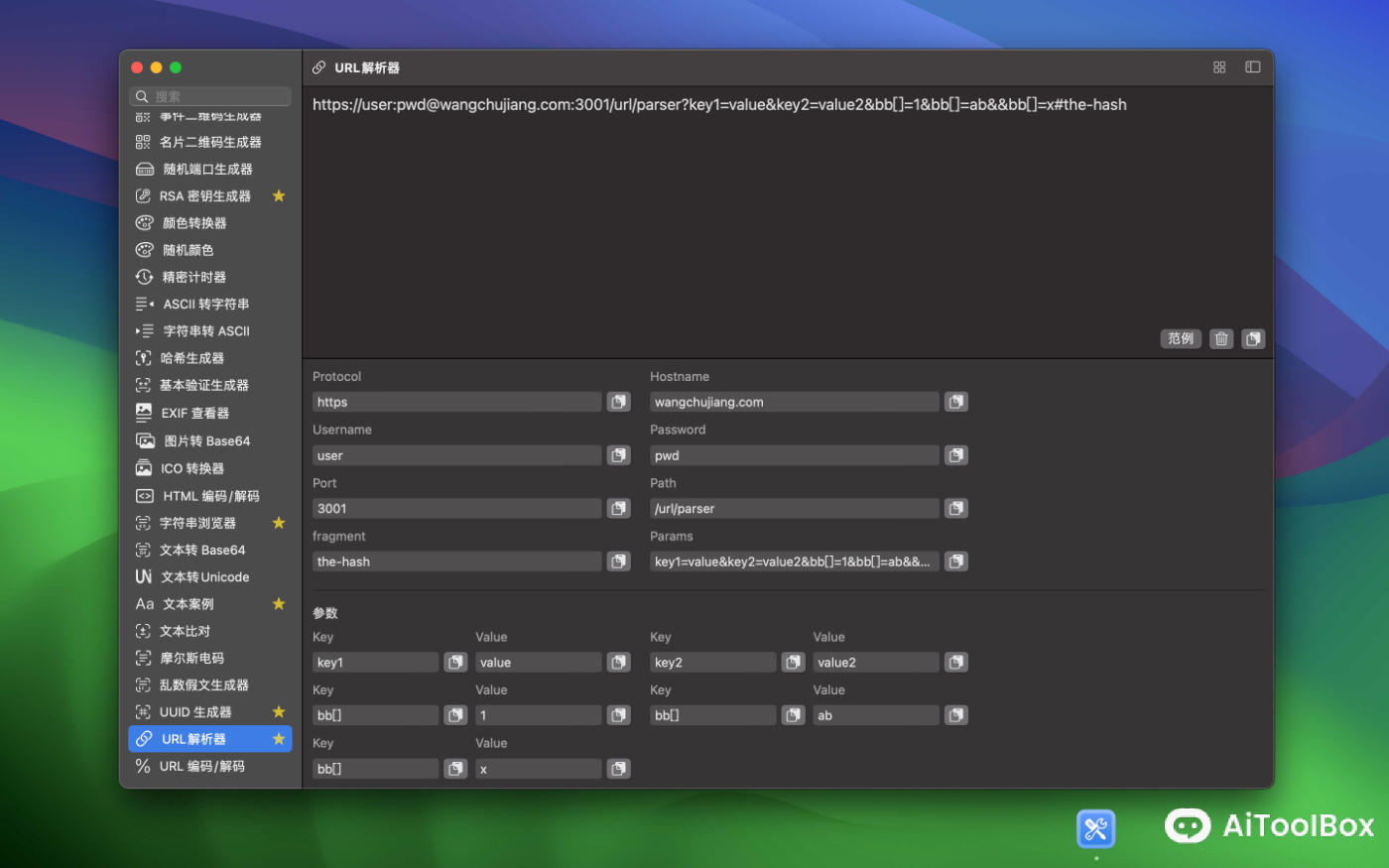This screenshot has width=1389, height=868.
Task: Copy the value of parameter key1
Action: click(x=618, y=662)
